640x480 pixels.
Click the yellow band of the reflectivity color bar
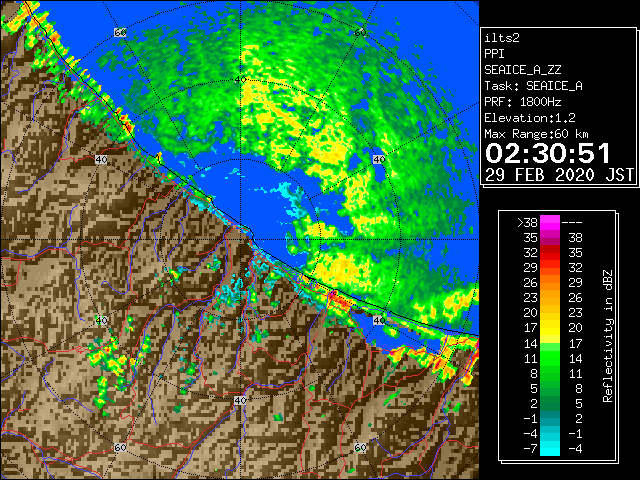pos(550,328)
